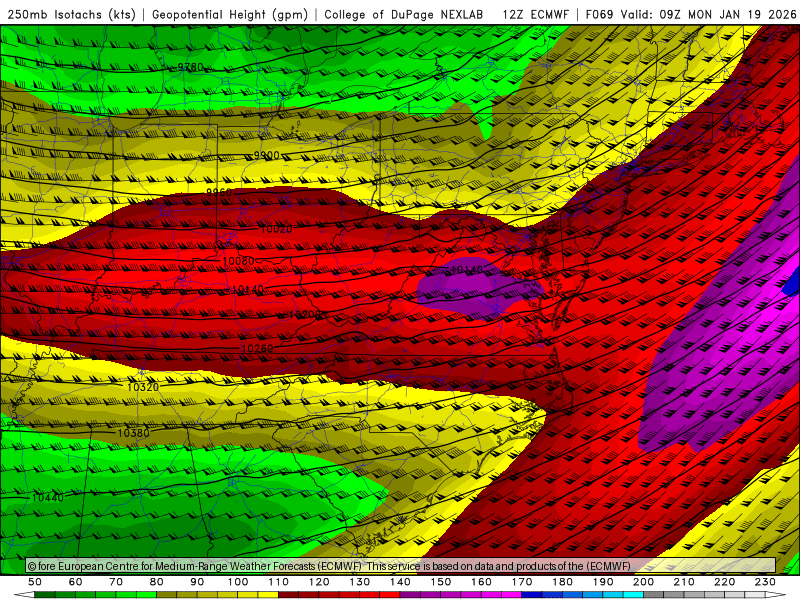Click the 10020 height contour label
Screen dimensions: 800x600
point(277,229)
